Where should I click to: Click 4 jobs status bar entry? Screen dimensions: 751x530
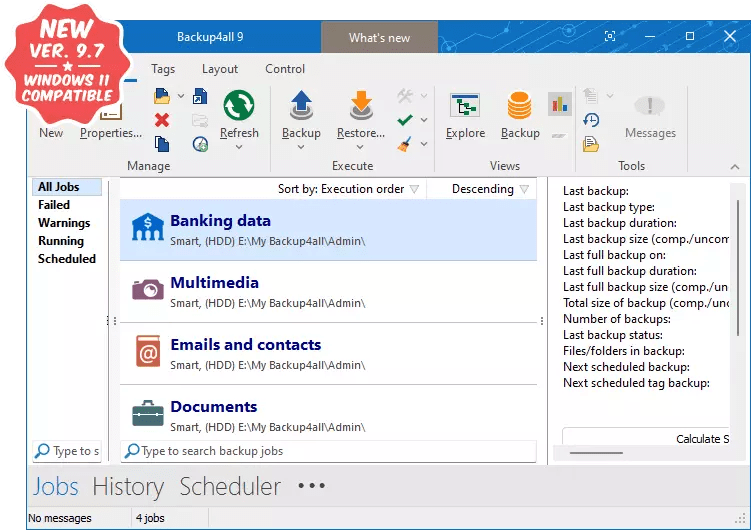click(x=150, y=518)
